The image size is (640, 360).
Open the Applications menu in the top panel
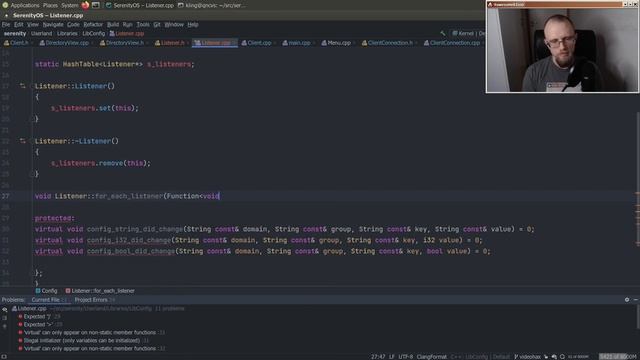click(25, 5)
